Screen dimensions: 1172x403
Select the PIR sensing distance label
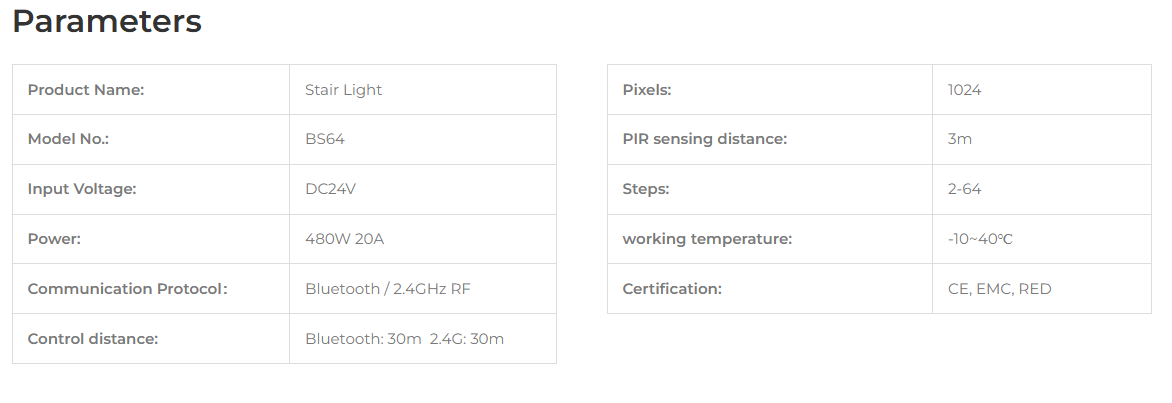point(704,139)
